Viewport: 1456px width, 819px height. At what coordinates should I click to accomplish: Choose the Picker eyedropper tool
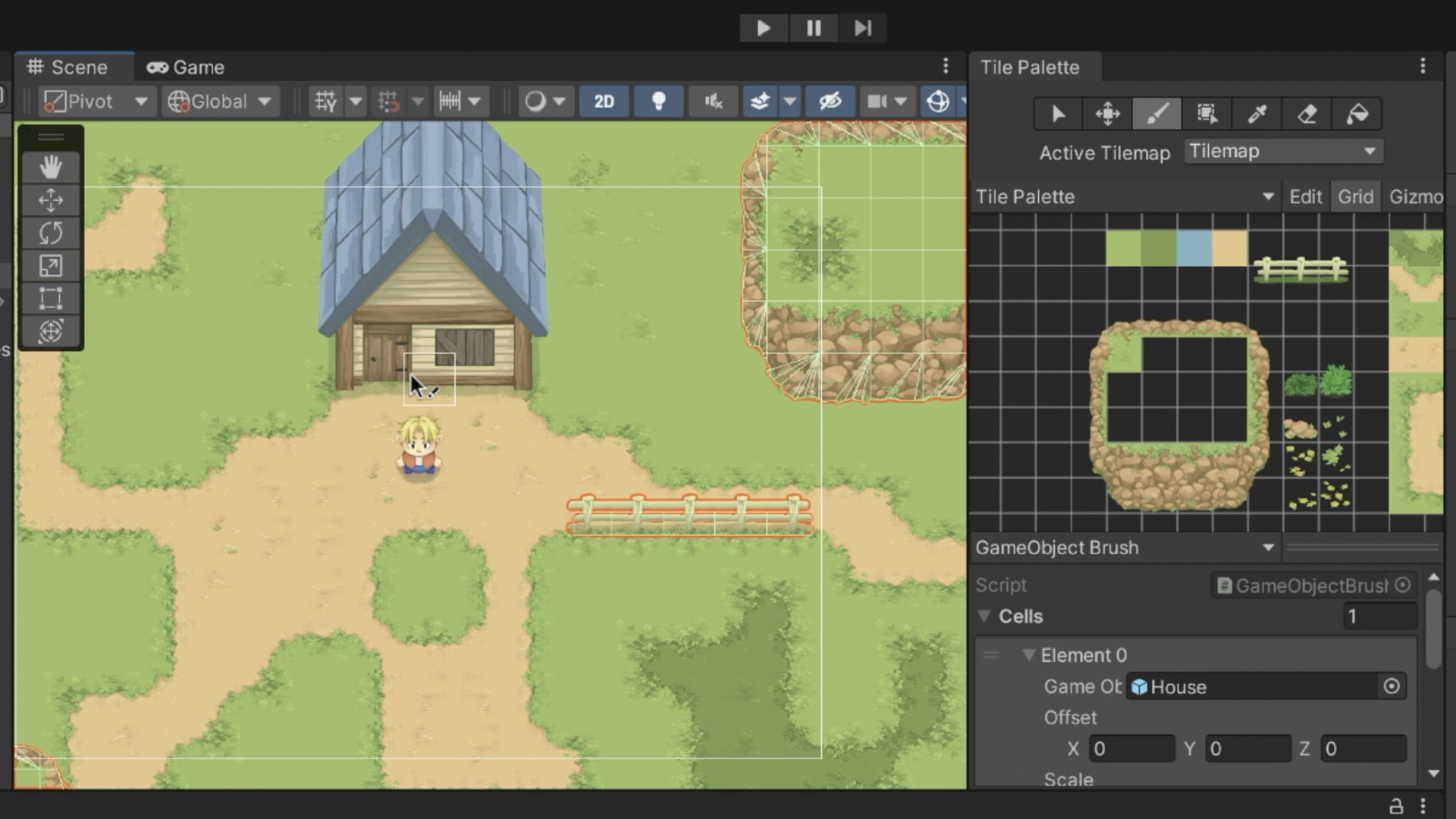tap(1257, 114)
